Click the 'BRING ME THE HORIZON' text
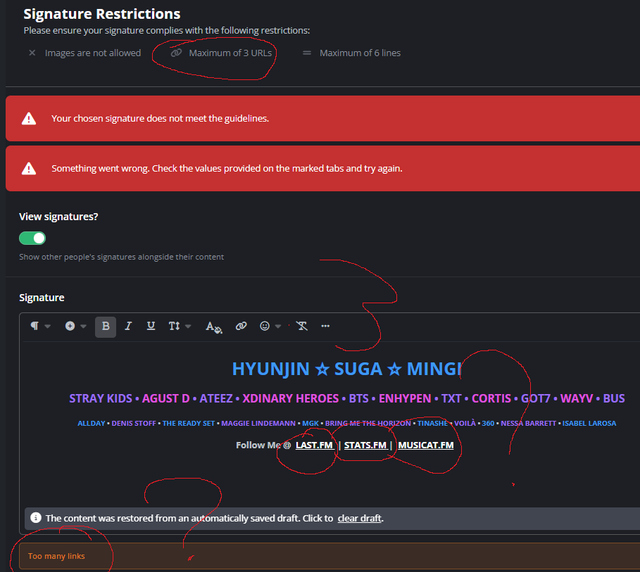The image size is (640, 572). pos(368,423)
